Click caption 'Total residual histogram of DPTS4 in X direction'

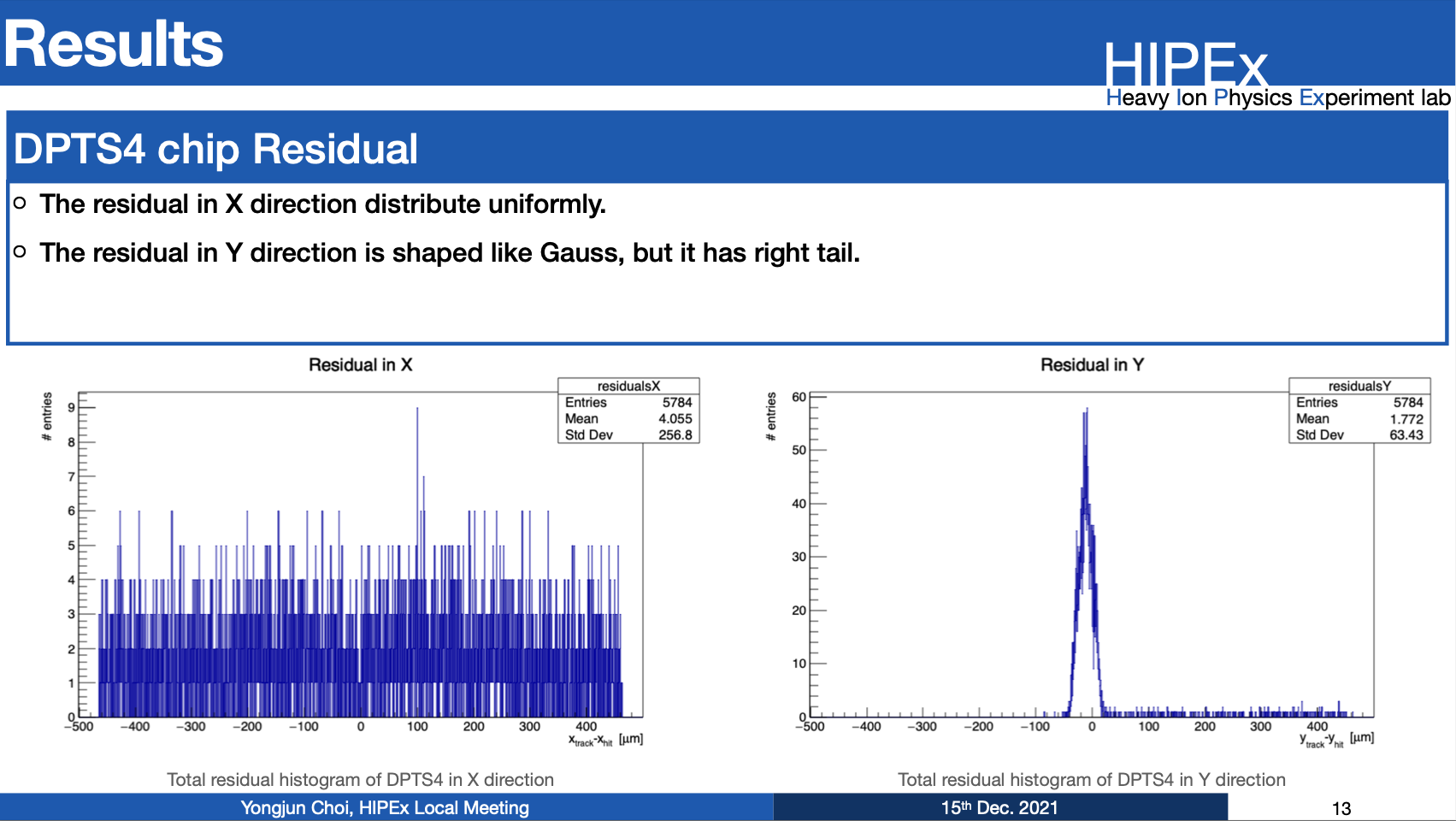(x=360, y=780)
